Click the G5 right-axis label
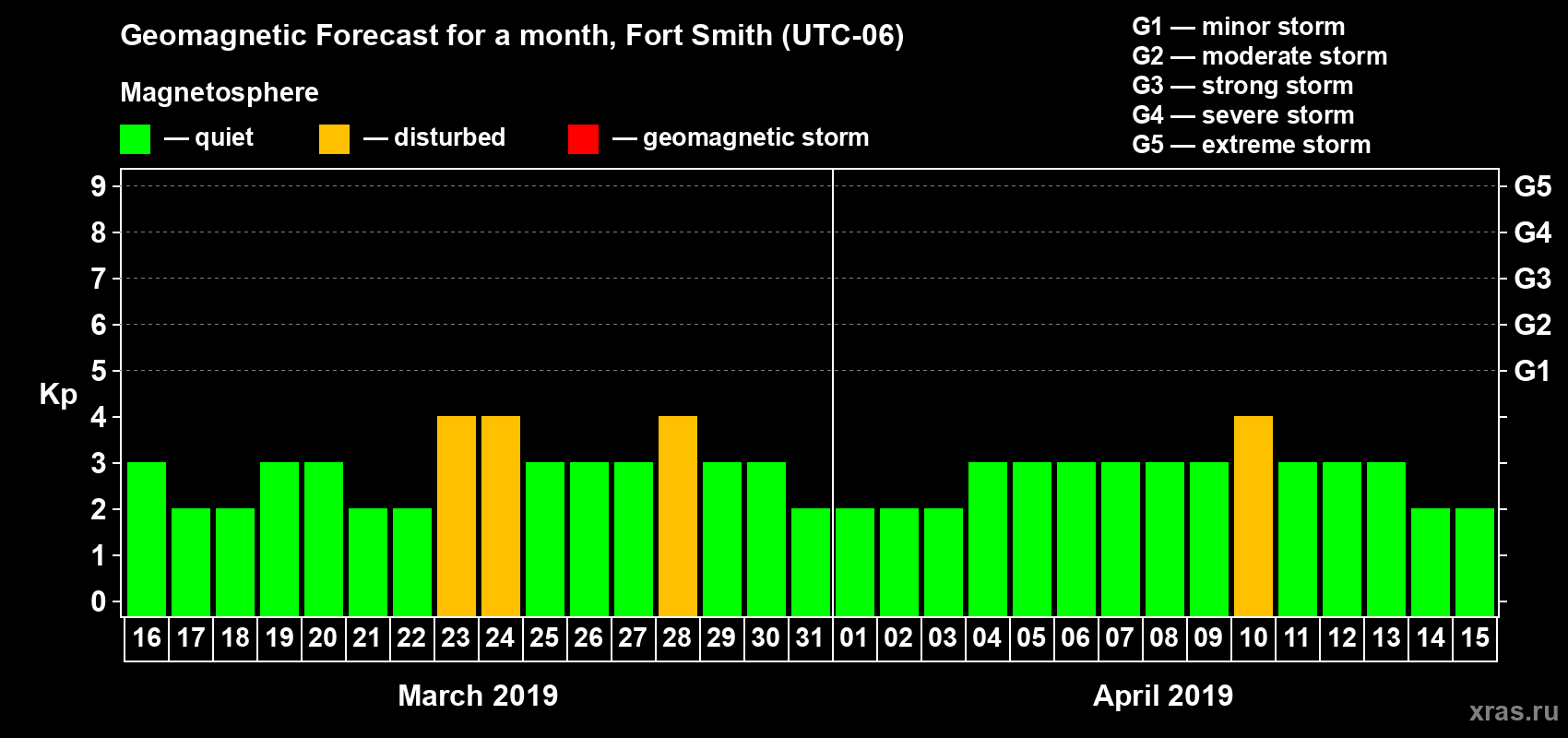 [1533, 186]
